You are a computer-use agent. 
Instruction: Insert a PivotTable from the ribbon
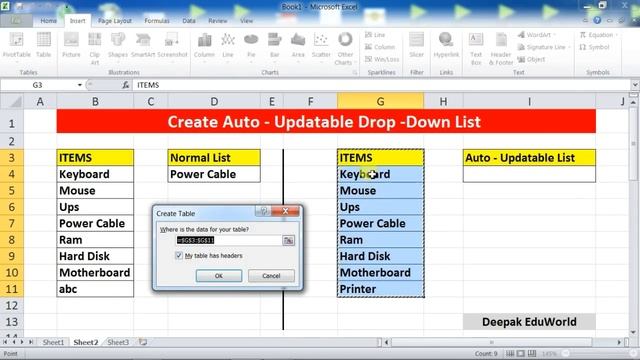coord(16,47)
